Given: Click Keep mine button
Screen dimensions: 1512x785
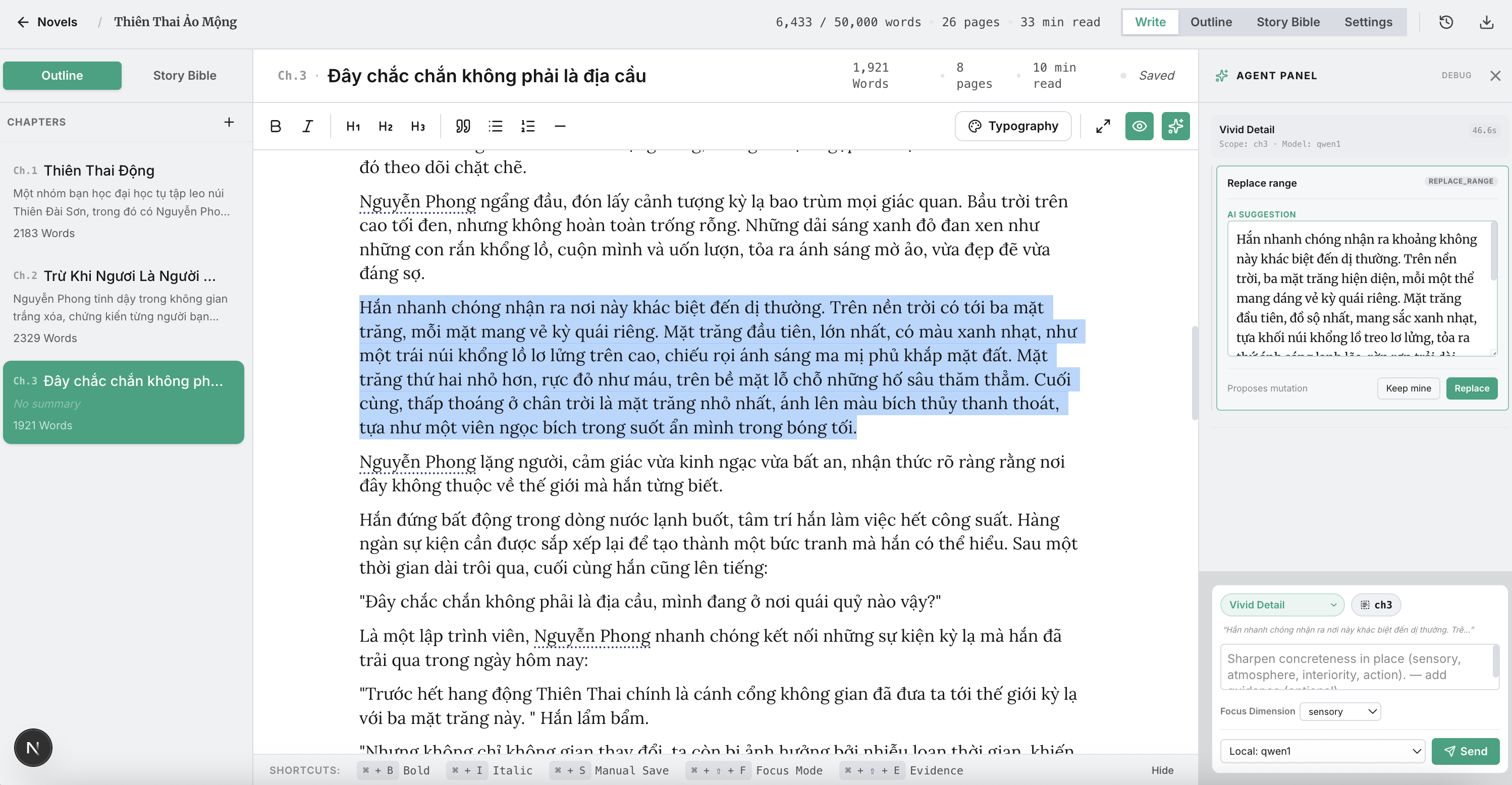Looking at the screenshot, I should pos(1408,388).
